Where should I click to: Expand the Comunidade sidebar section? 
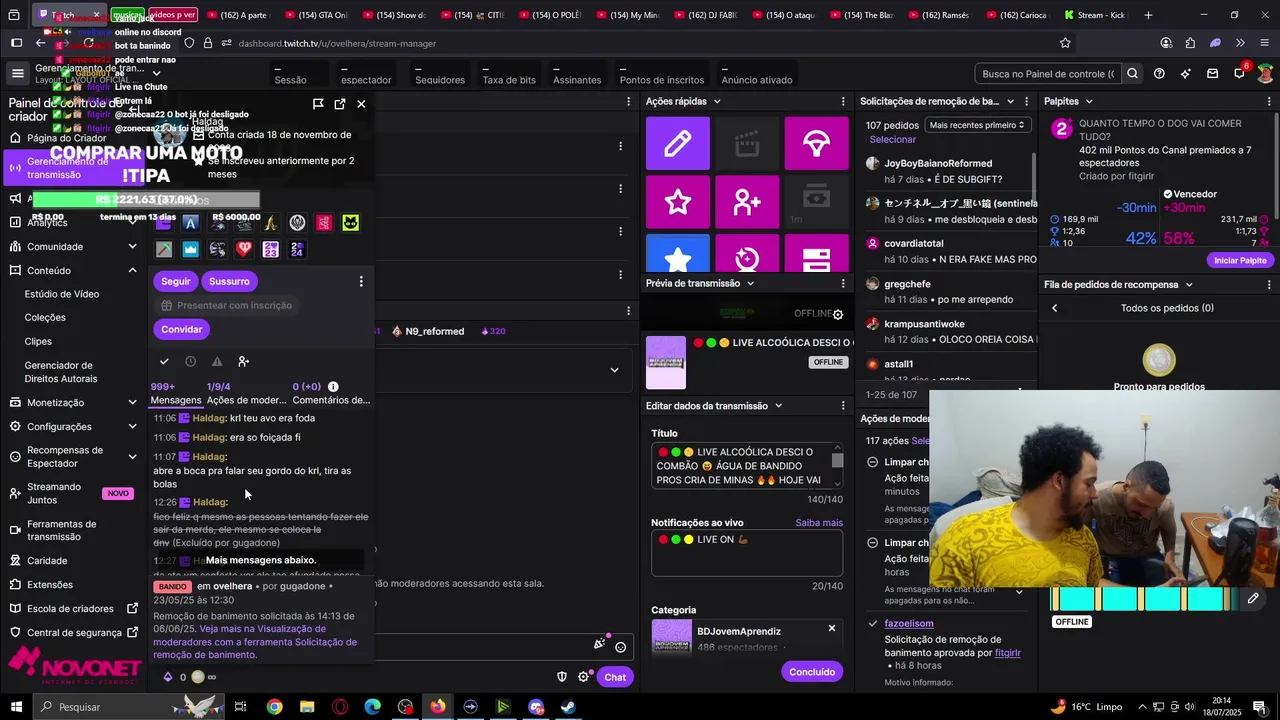point(132,246)
